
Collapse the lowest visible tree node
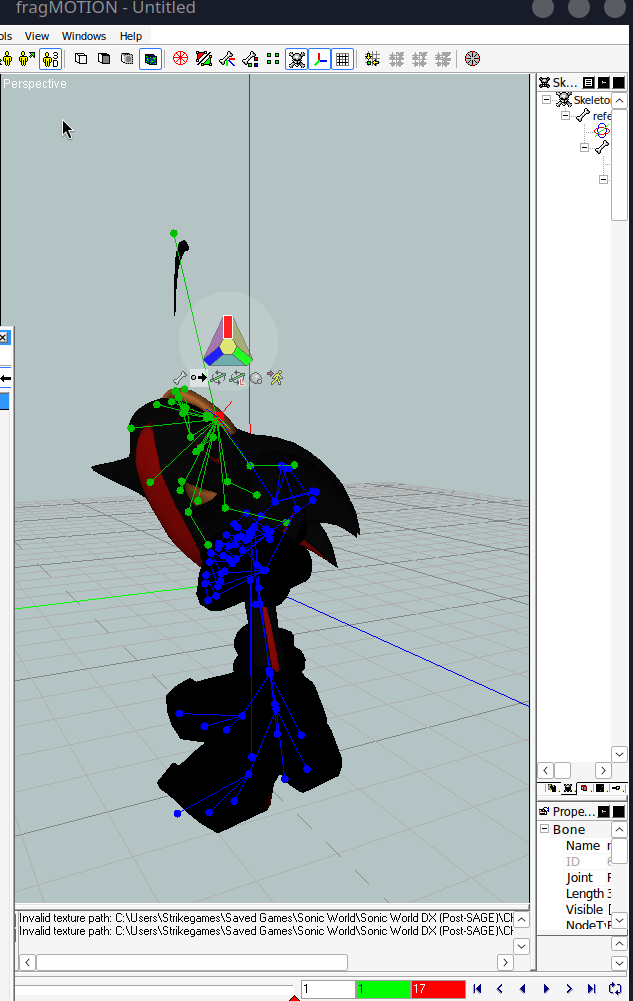coord(604,179)
